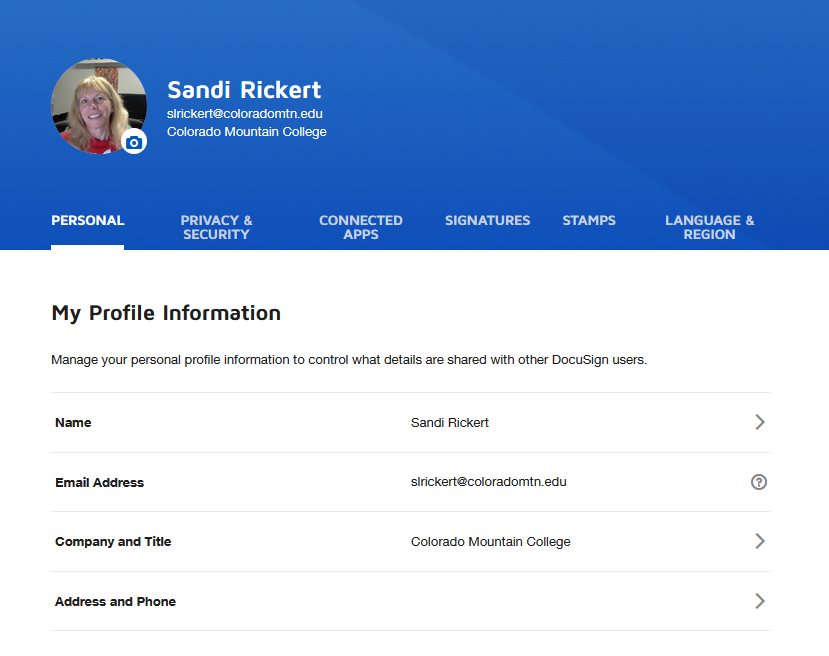Screen dimensions: 829x656
Task: Click the email shown in the blue header
Action: pyautogui.click(x=245, y=114)
